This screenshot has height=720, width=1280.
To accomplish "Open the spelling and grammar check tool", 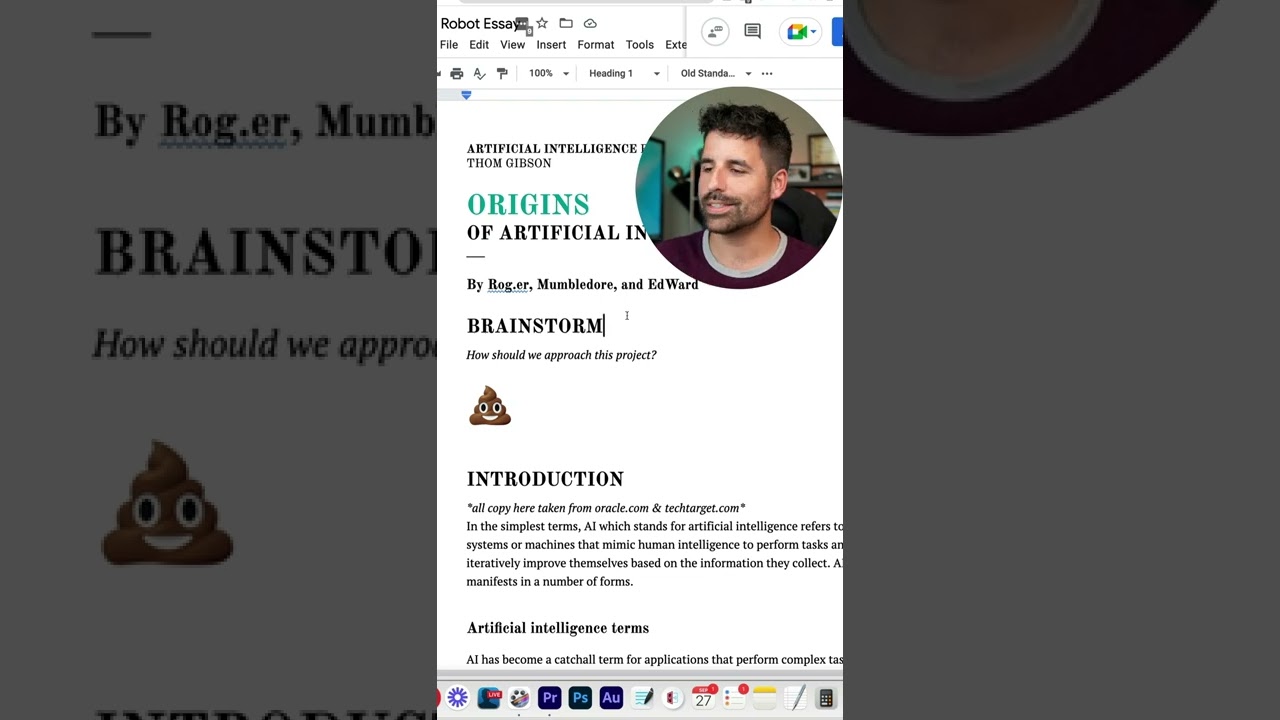I will pyautogui.click(x=479, y=73).
